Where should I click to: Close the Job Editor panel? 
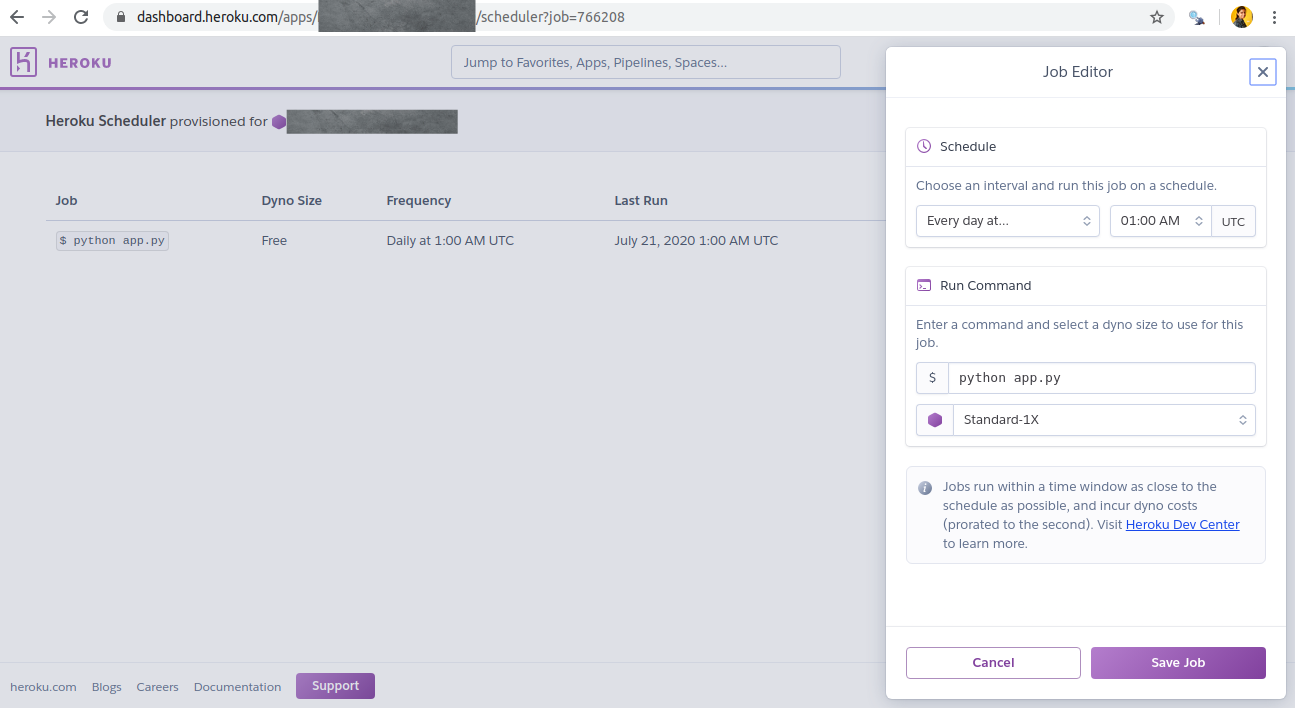pyautogui.click(x=1262, y=72)
